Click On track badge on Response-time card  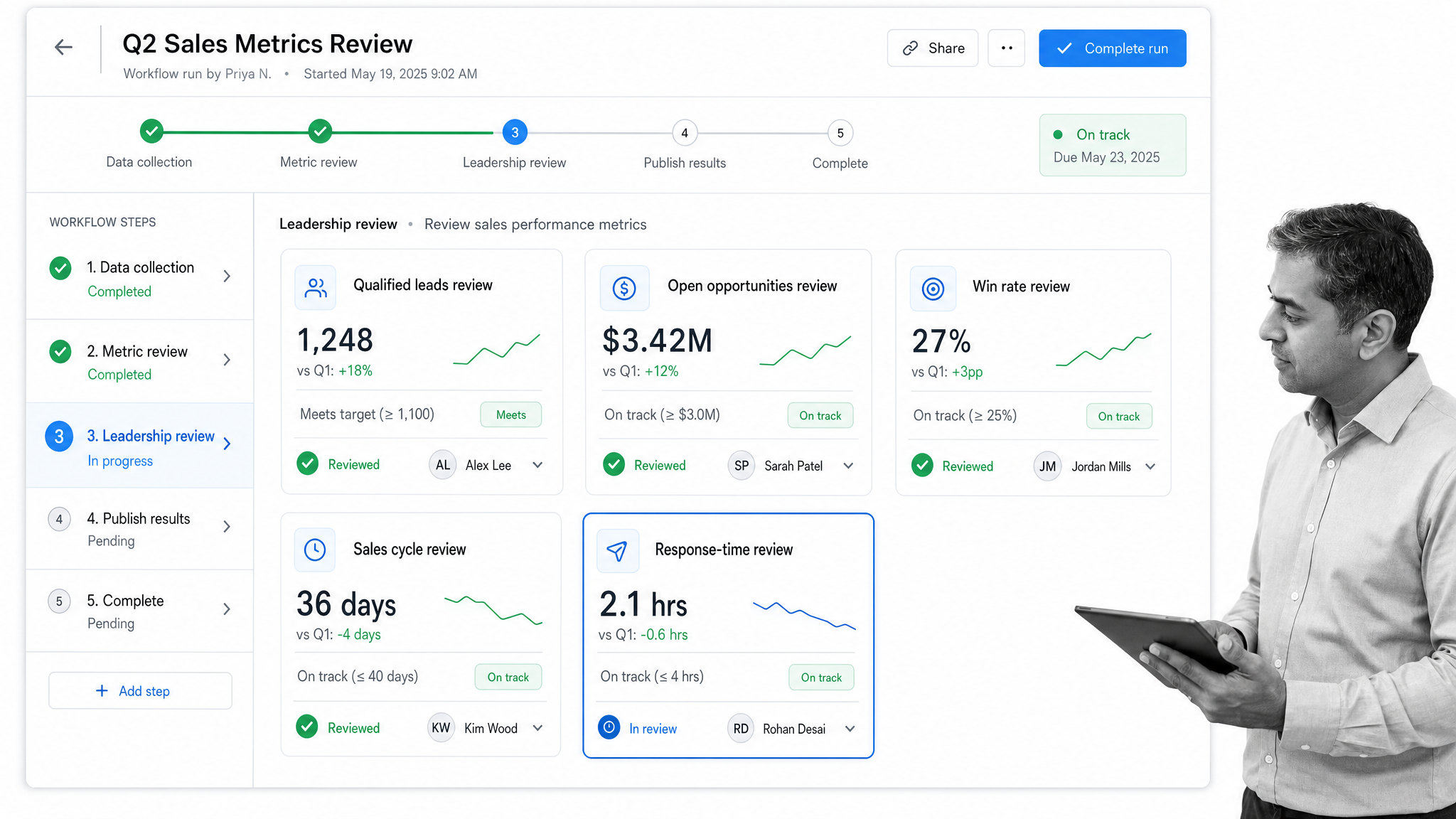click(821, 678)
